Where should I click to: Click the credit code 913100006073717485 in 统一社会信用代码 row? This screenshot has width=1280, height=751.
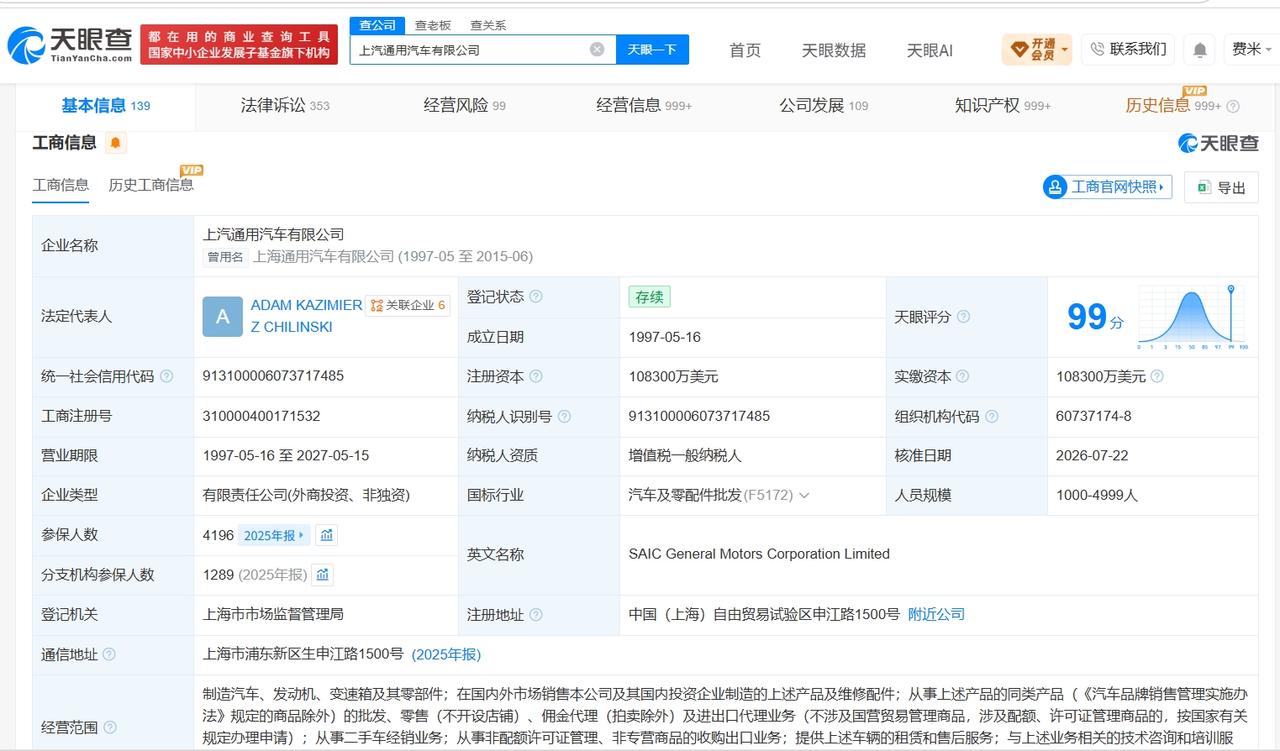273,376
